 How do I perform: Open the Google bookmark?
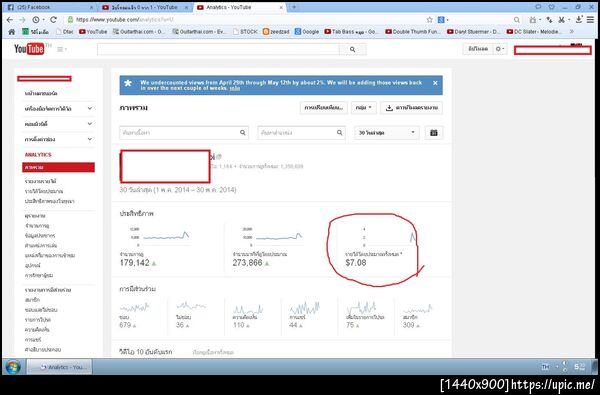click(x=307, y=32)
